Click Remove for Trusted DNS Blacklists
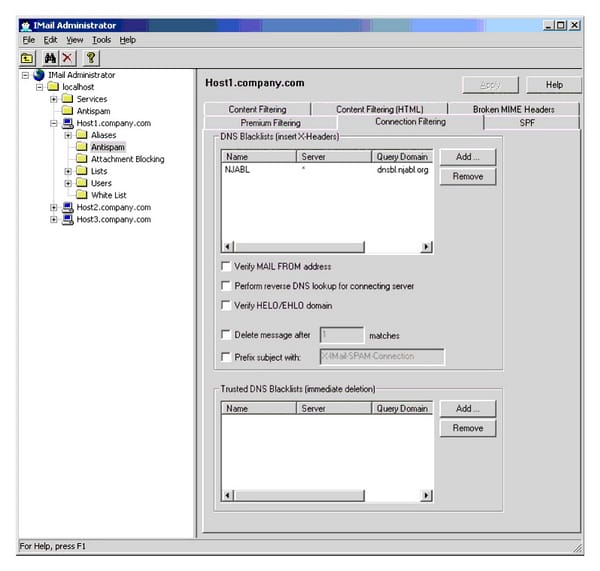600x571 pixels. 468,428
